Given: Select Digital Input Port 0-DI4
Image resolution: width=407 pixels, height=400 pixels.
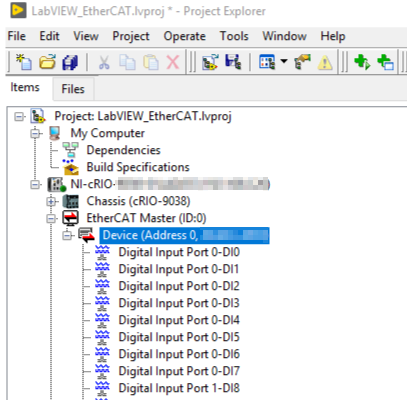Looking at the screenshot, I should [x=179, y=320].
